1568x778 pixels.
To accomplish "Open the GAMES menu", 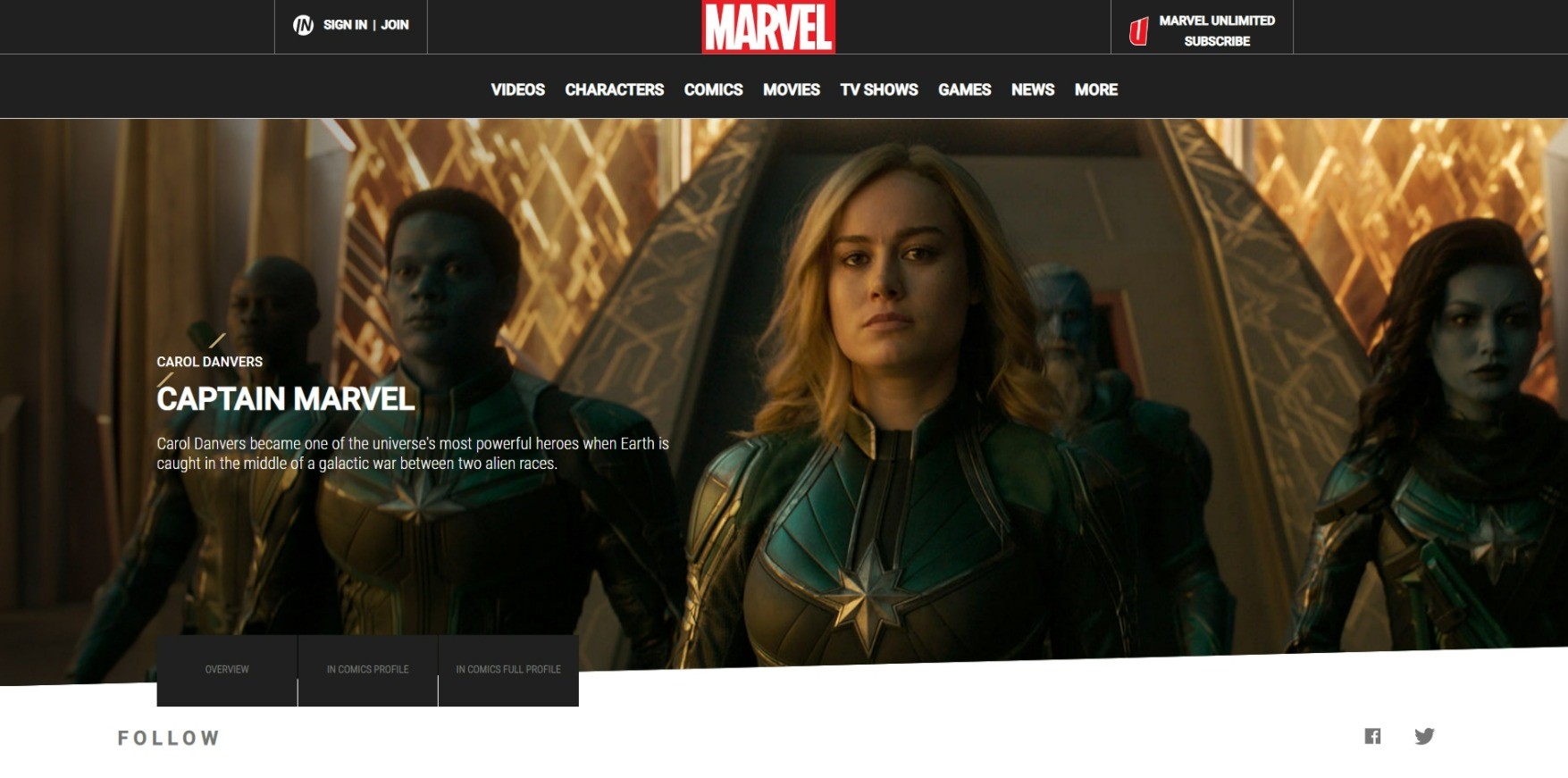I will click(964, 89).
